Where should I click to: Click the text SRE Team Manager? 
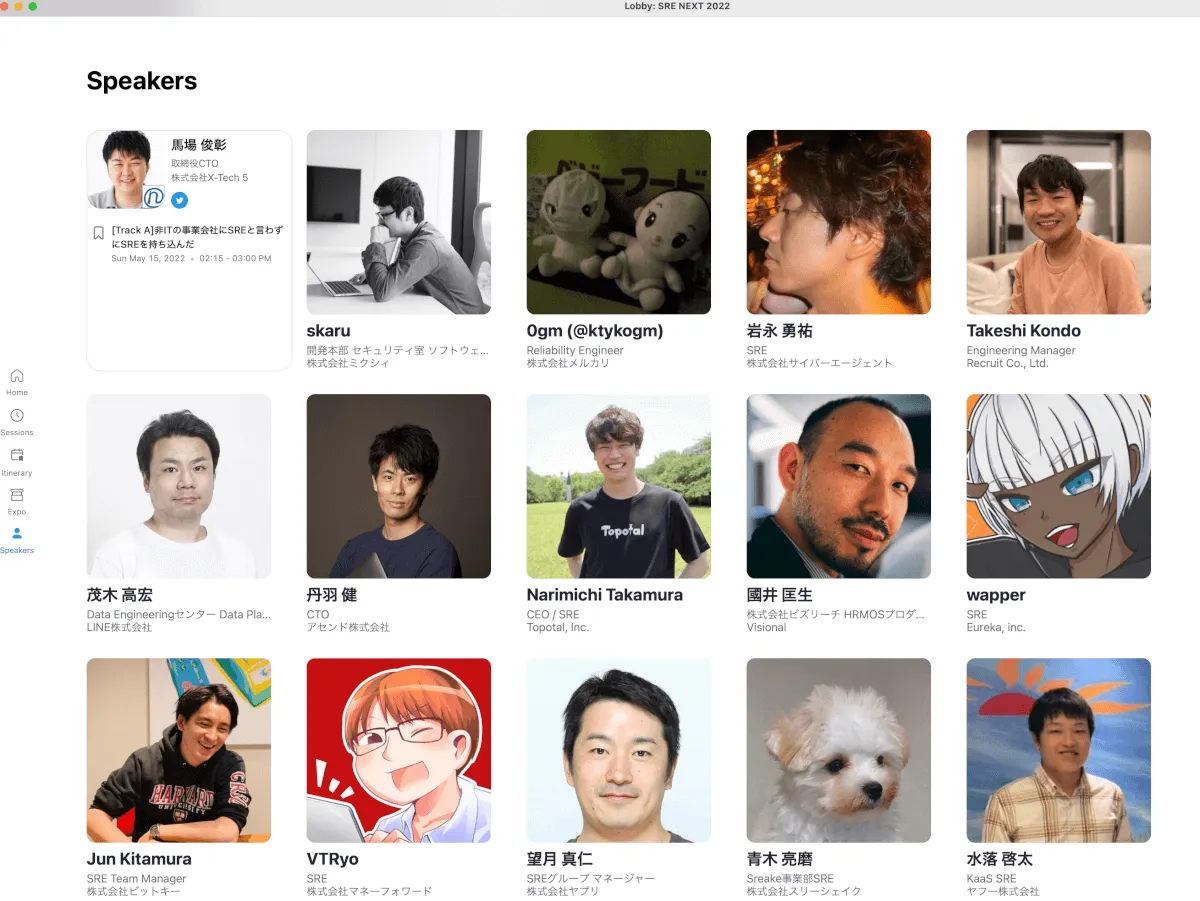[136, 879]
